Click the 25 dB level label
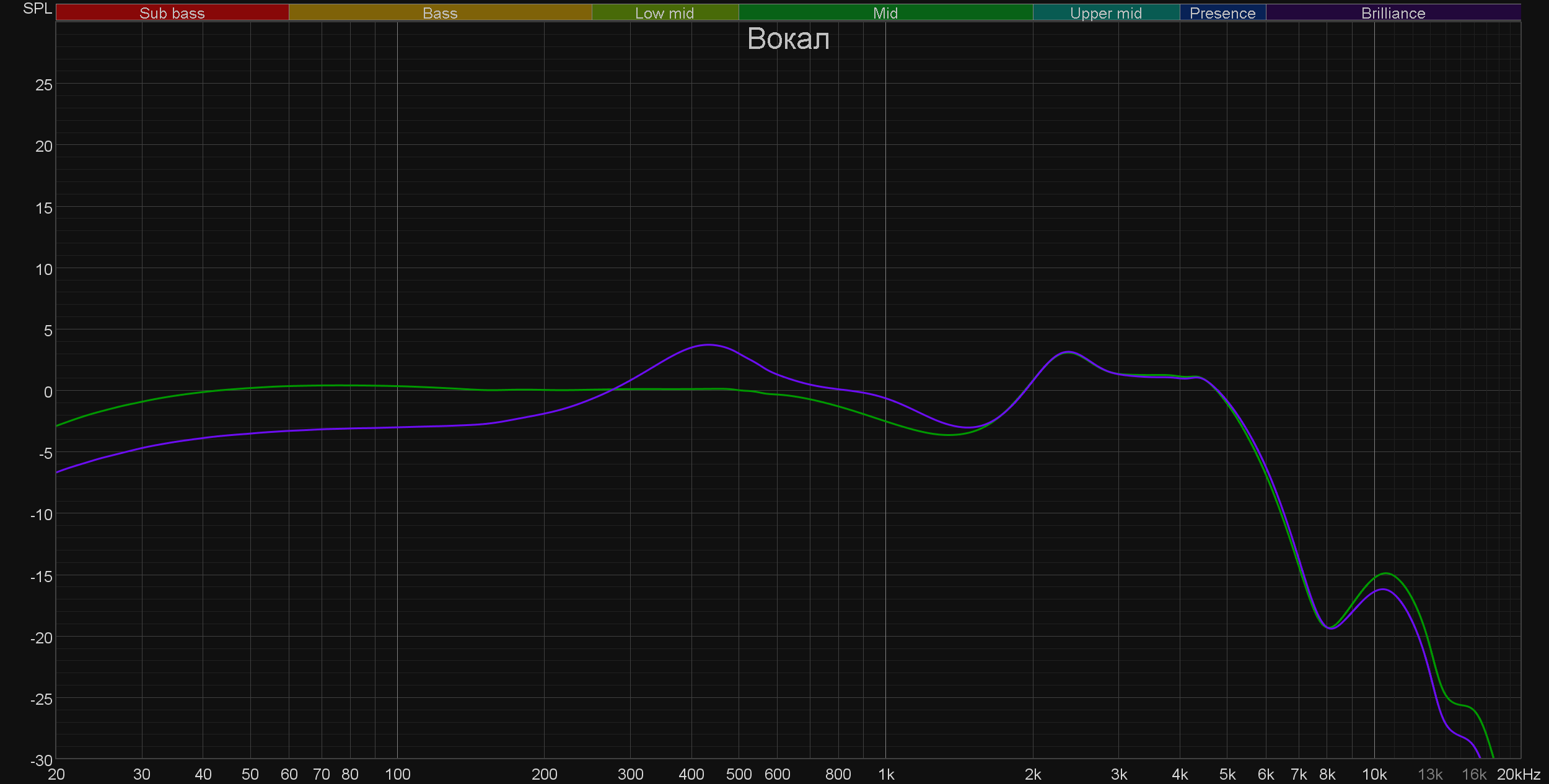 coord(44,85)
